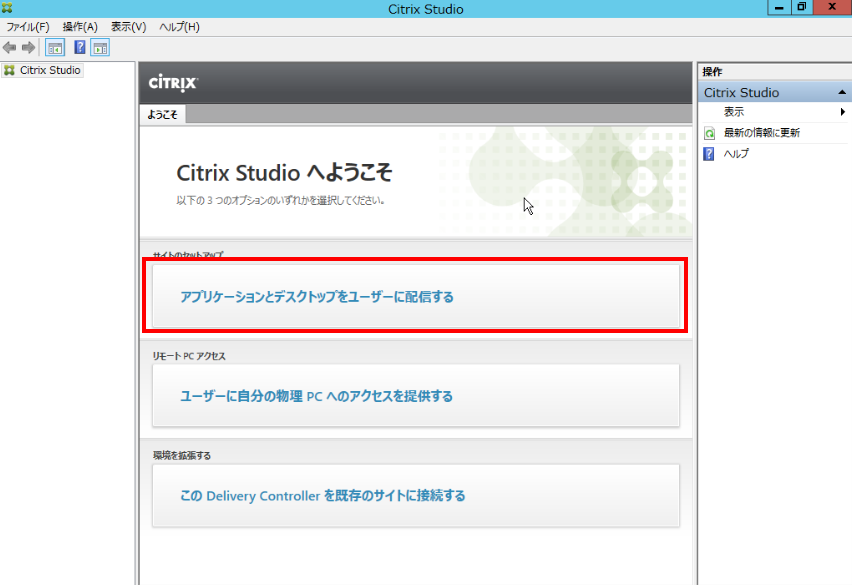Click アプリケーションとデスクトップをユーザーに配信する
The image size is (852, 585).
(x=416, y=295)
